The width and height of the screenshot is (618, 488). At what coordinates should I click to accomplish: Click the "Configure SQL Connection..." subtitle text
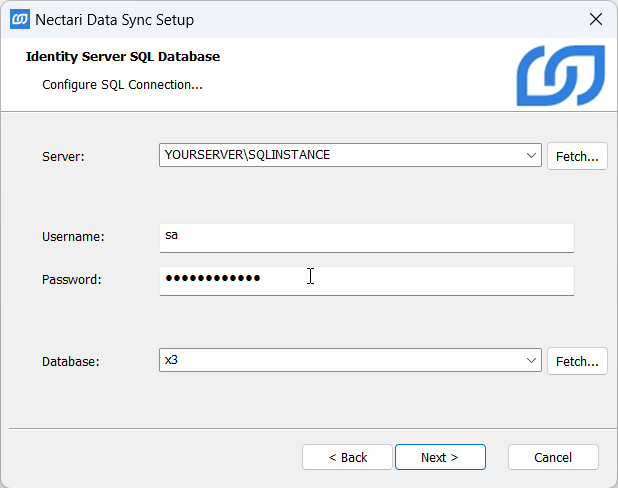coord(122,85)
